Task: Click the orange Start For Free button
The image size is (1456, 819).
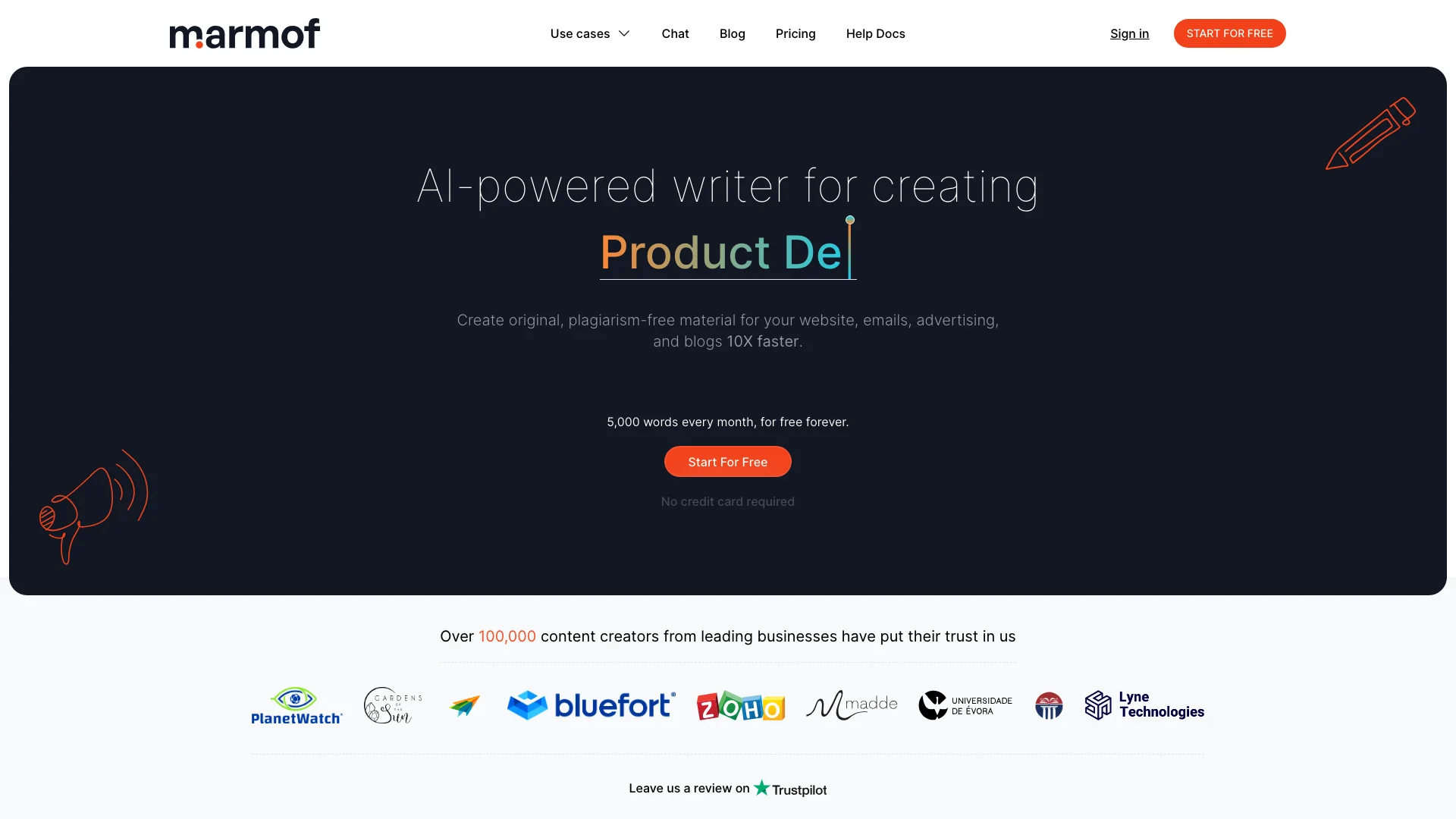Action: pos(727,461)
